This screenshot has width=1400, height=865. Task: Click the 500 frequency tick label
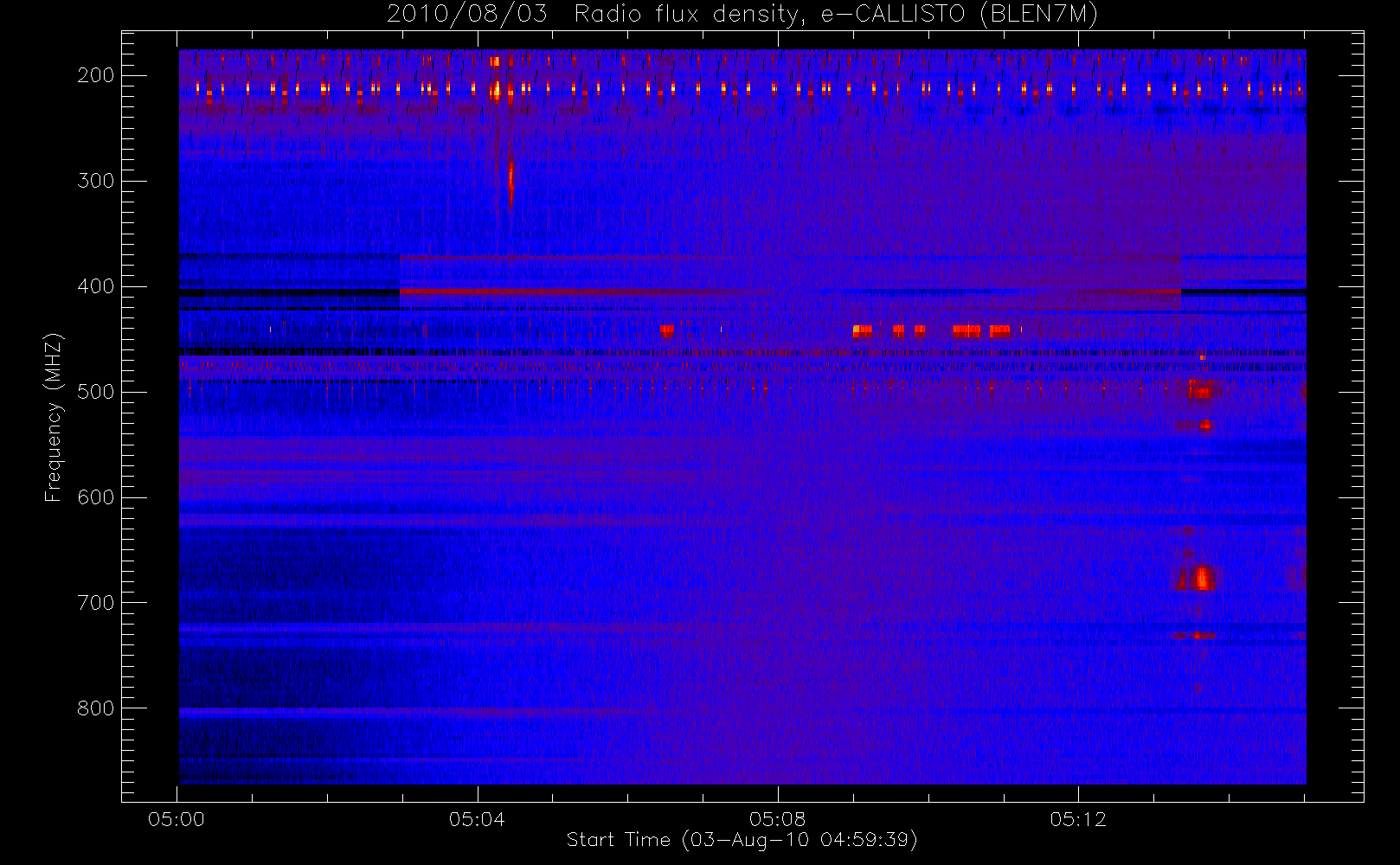pyautogui.click(x=96, y=392)
